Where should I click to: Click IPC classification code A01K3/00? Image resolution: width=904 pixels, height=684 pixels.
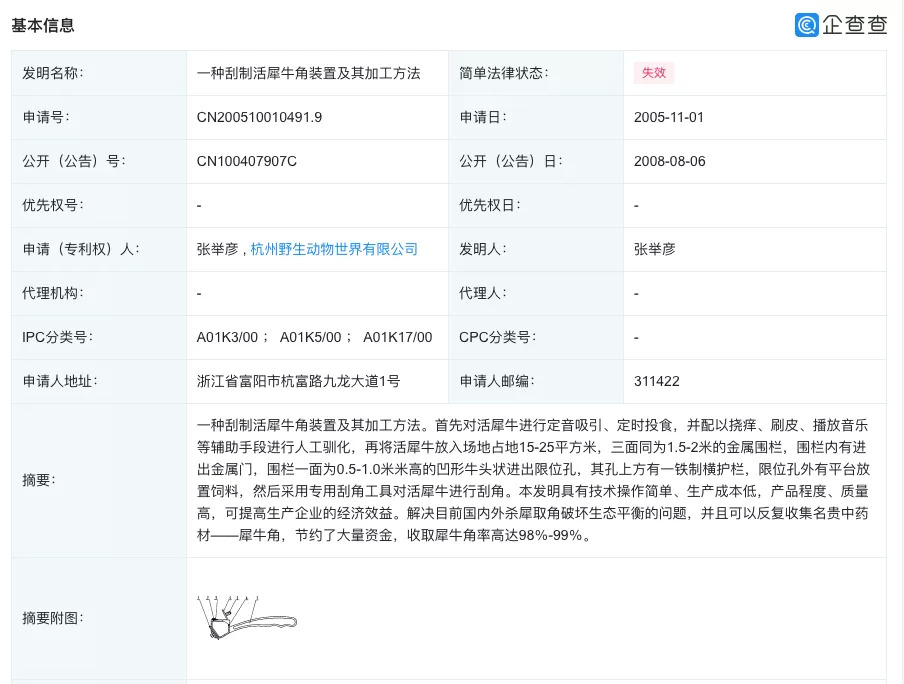(229, 337)
